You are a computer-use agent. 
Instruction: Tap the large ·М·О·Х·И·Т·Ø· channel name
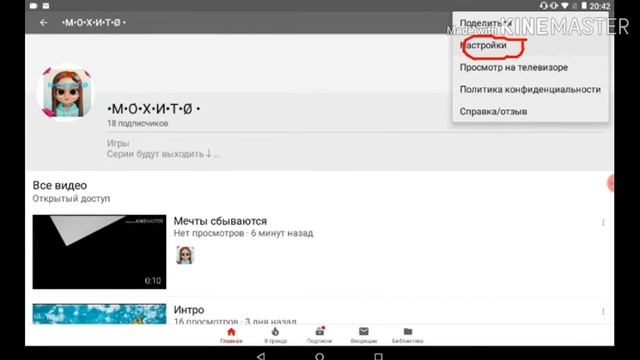point(153,109)
